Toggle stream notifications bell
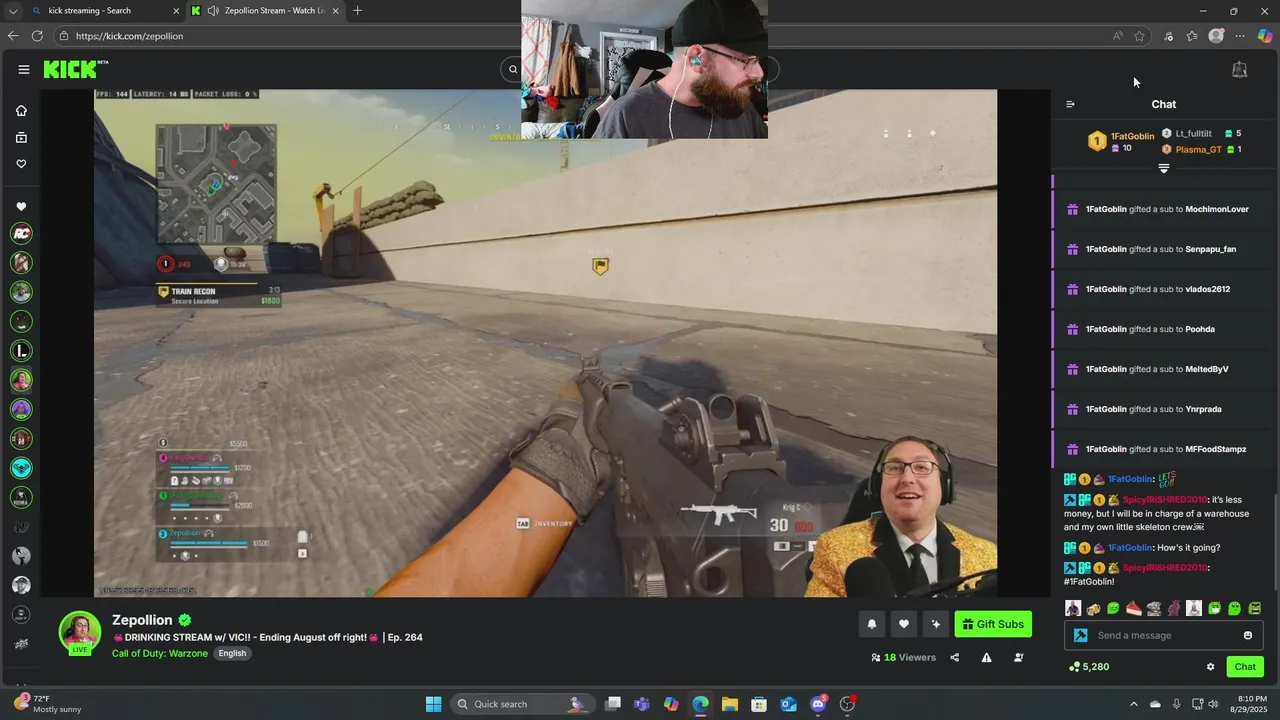1280x720 pixels. [x=871, y=624]
